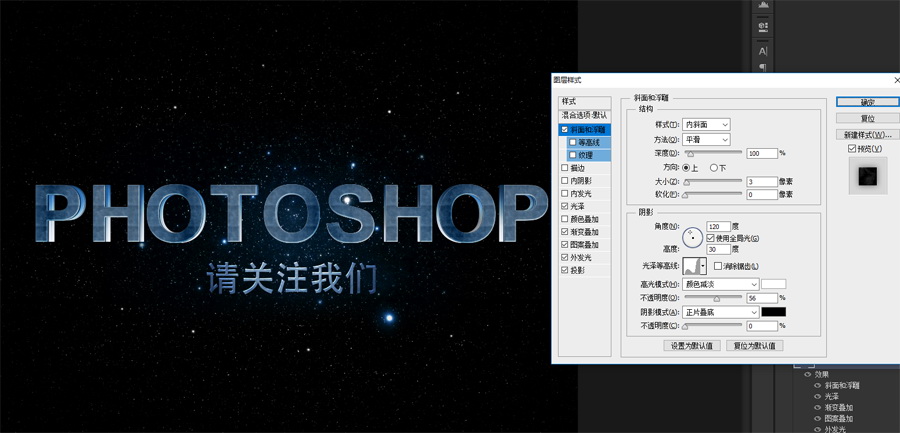
Task: Disable the 投影 checkbox
Action: point(564,270)
